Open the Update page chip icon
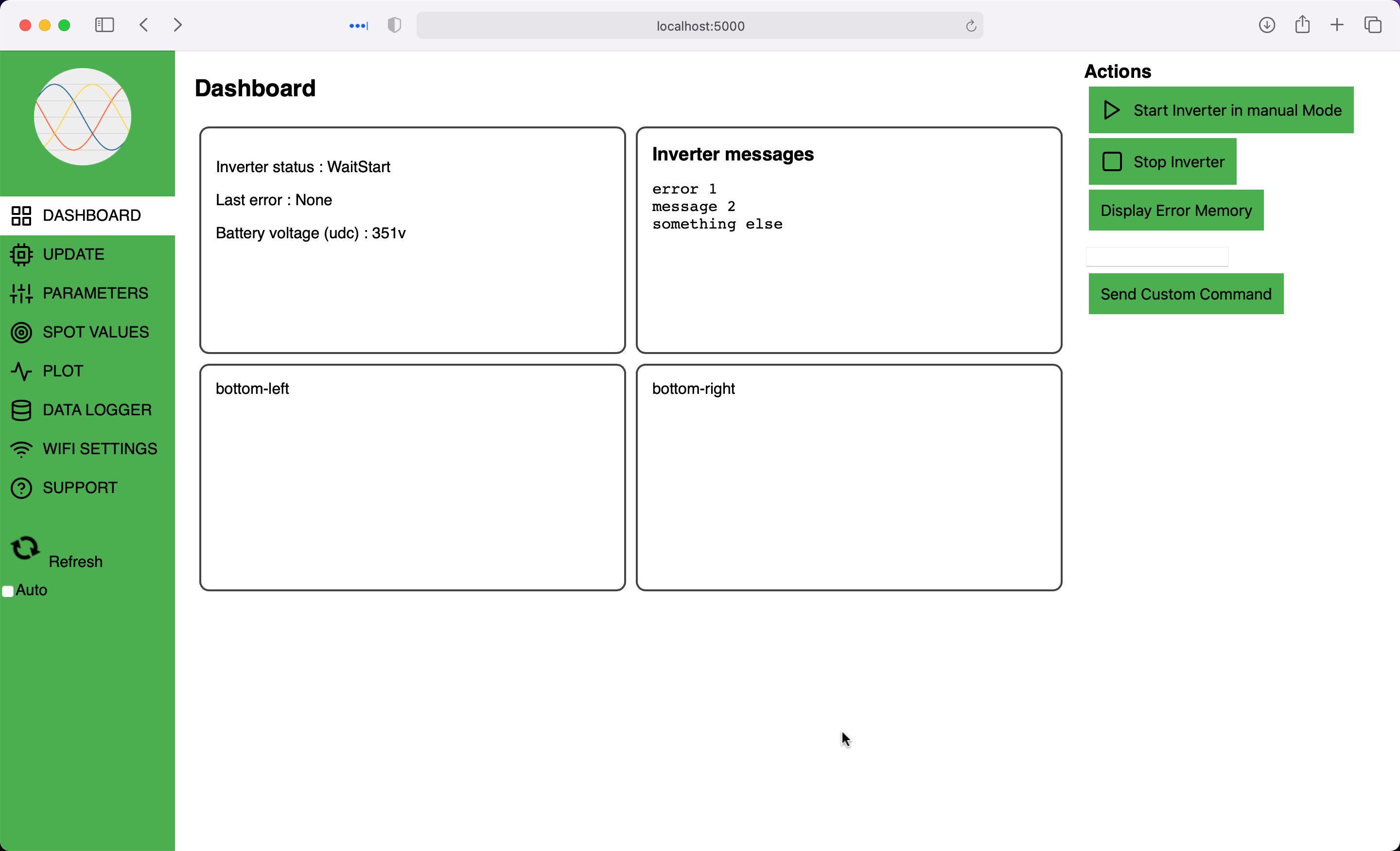 pyautogui.click(x=21, y=254)
